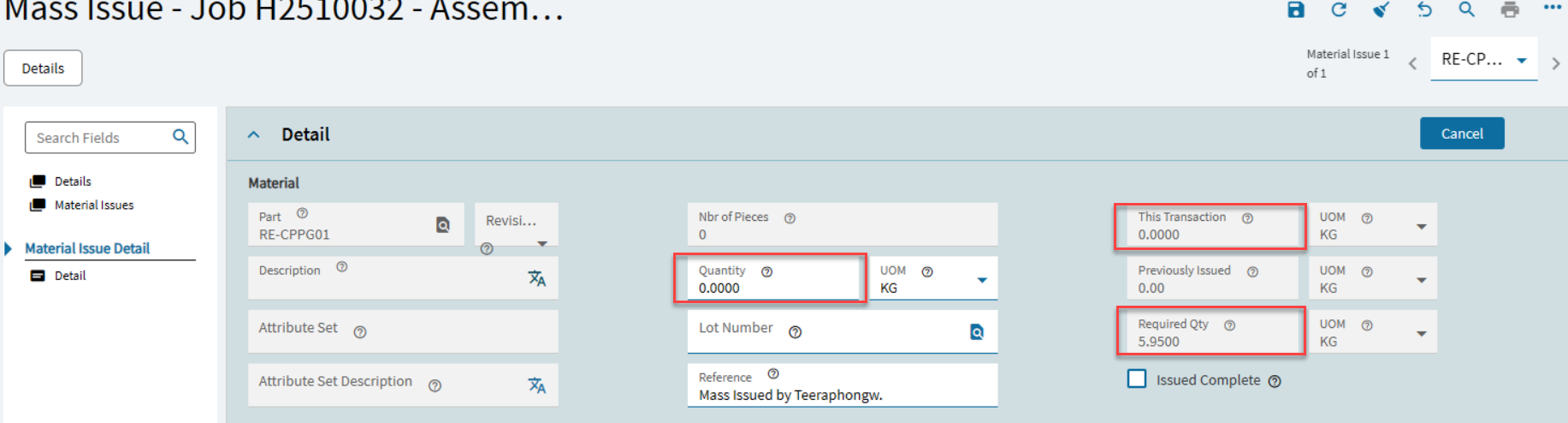
Task: Click the Details button
Action: [43, 69]
